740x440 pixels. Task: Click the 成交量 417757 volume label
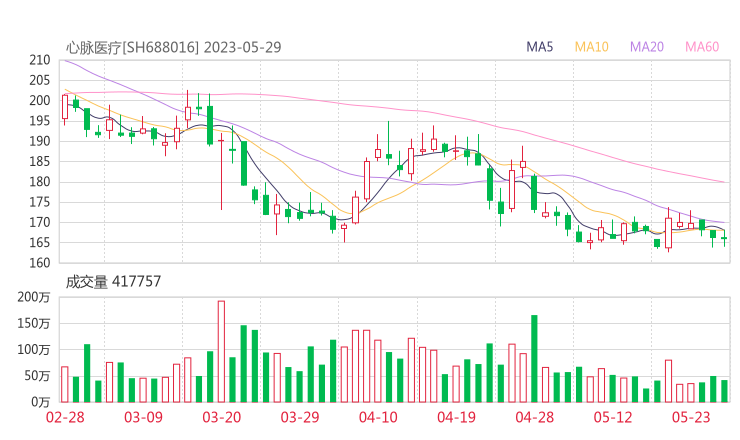click(x=113, y=282)
